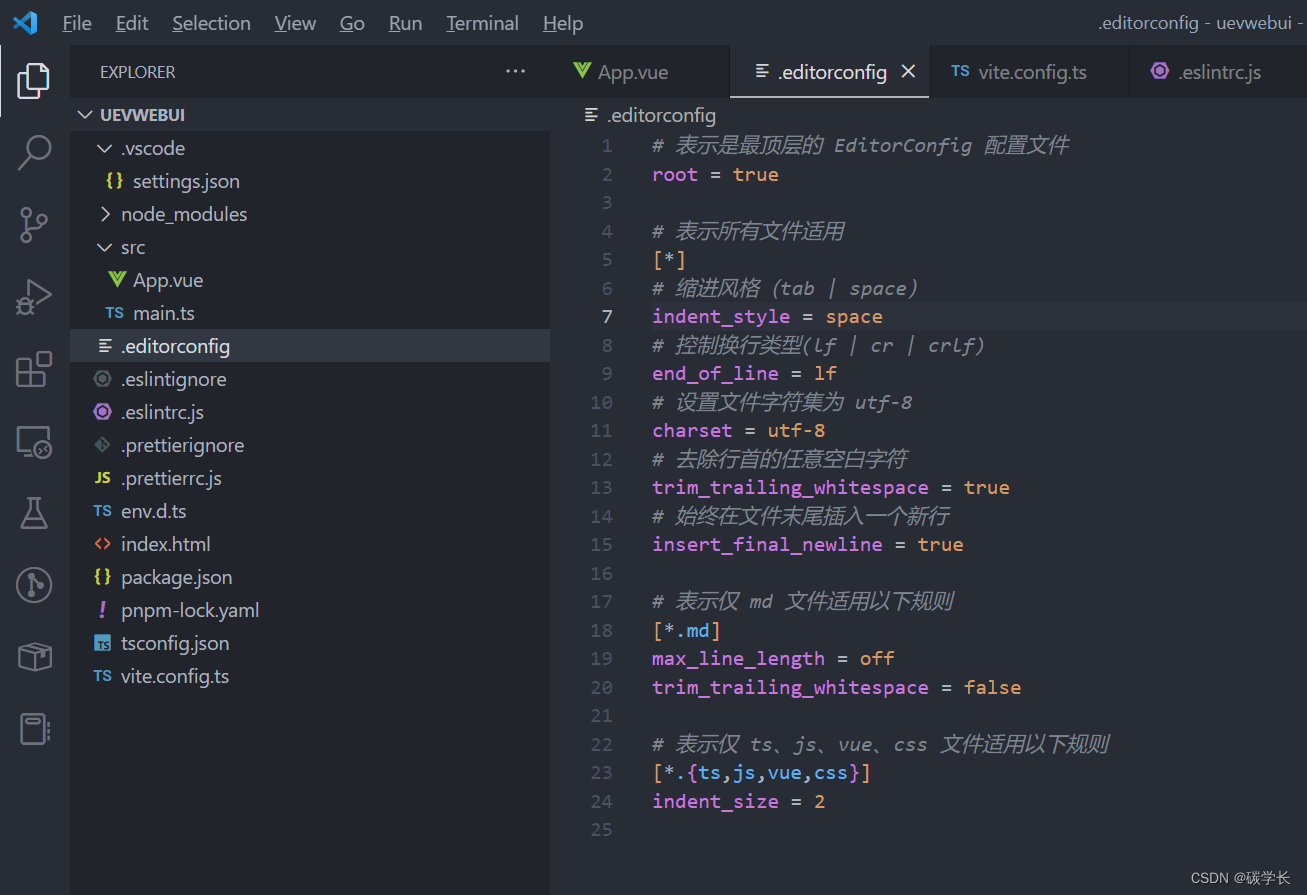Collapse the .vscode folder

[x=105, y=148]
